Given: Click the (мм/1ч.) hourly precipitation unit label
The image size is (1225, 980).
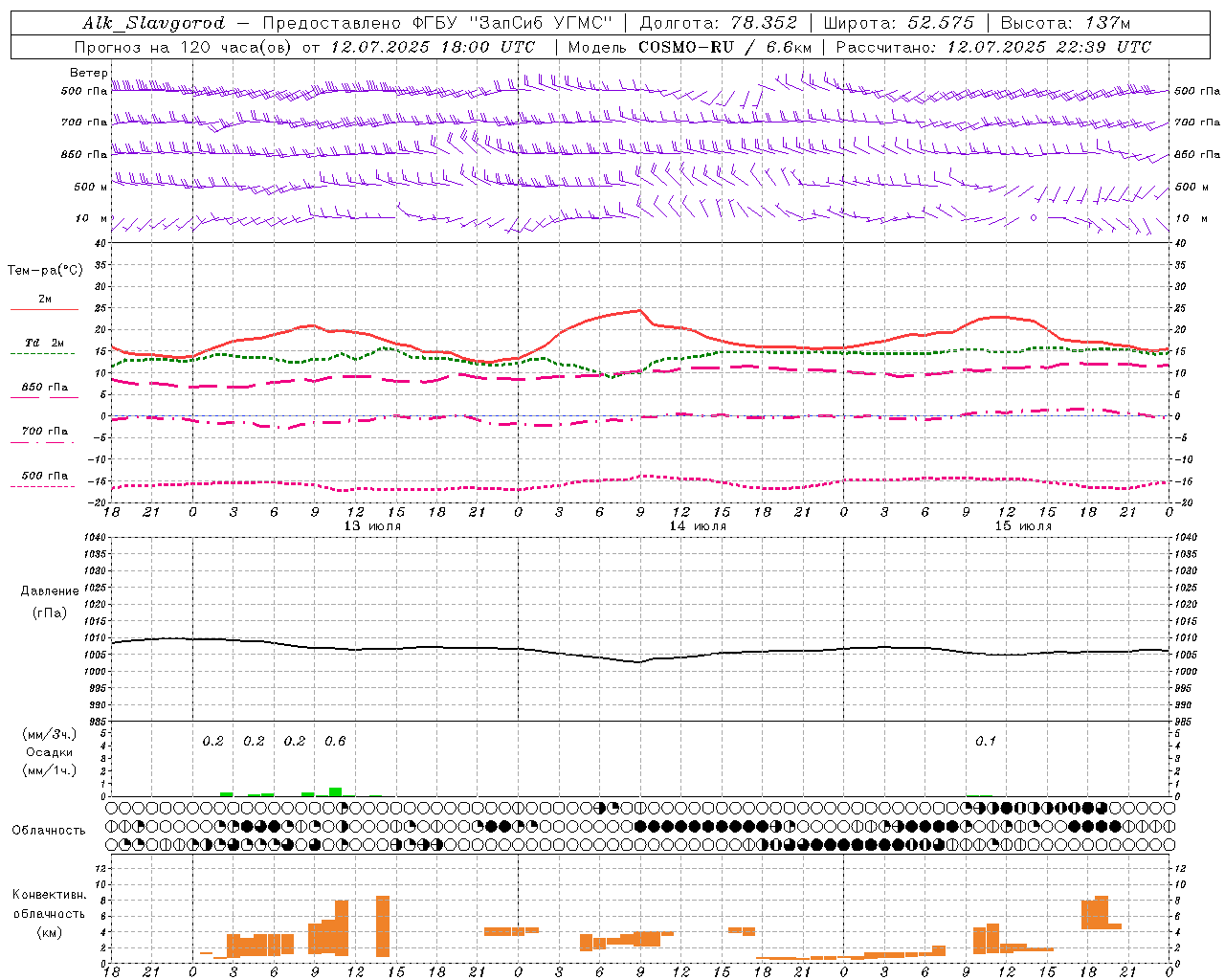Looking at the screenshot, I should (x=49, y=770).
